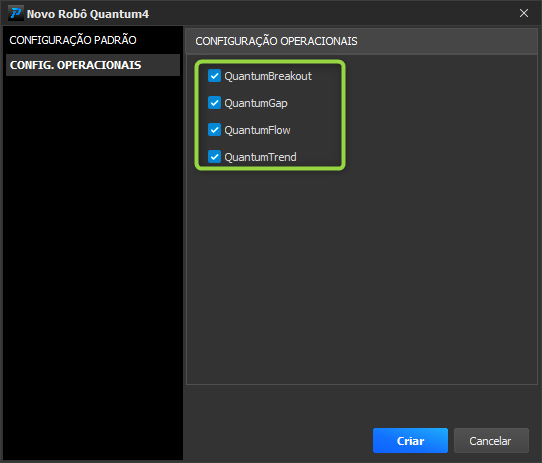This screenshot has height=463, width=542.
Task: Click the blank black sidebar area
Action: (93, 266)
